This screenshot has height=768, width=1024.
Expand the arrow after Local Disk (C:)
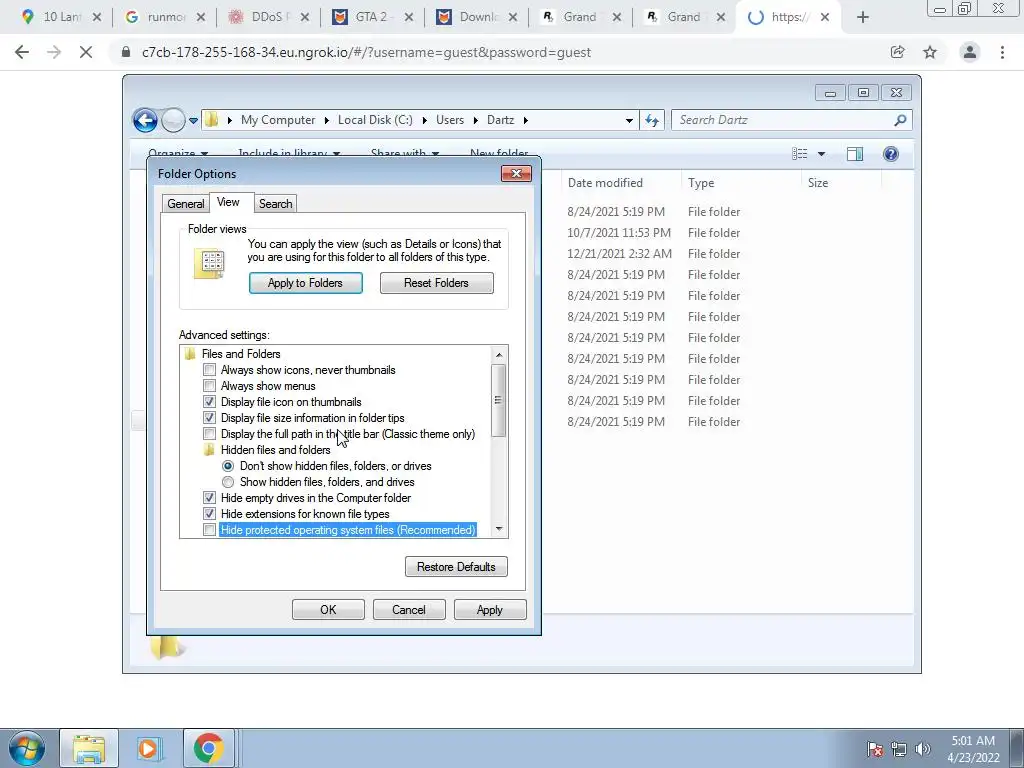click(x=424, y=120)
